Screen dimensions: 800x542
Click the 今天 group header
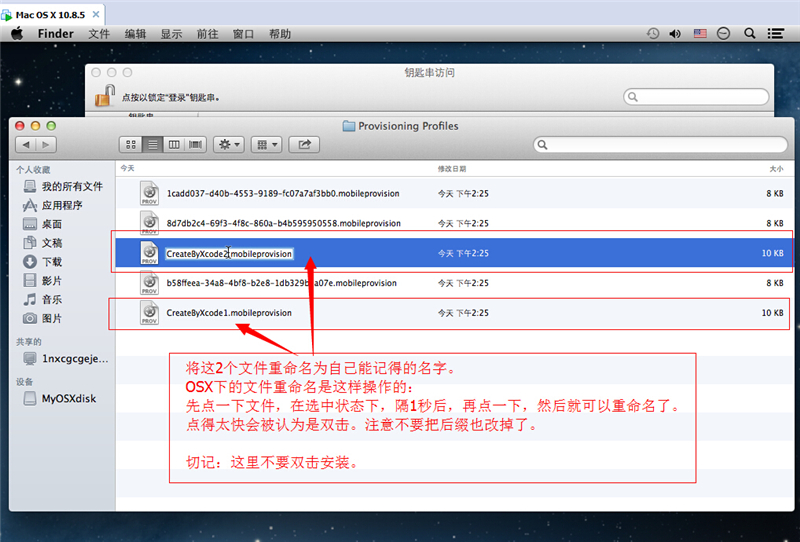click(128, 168)
